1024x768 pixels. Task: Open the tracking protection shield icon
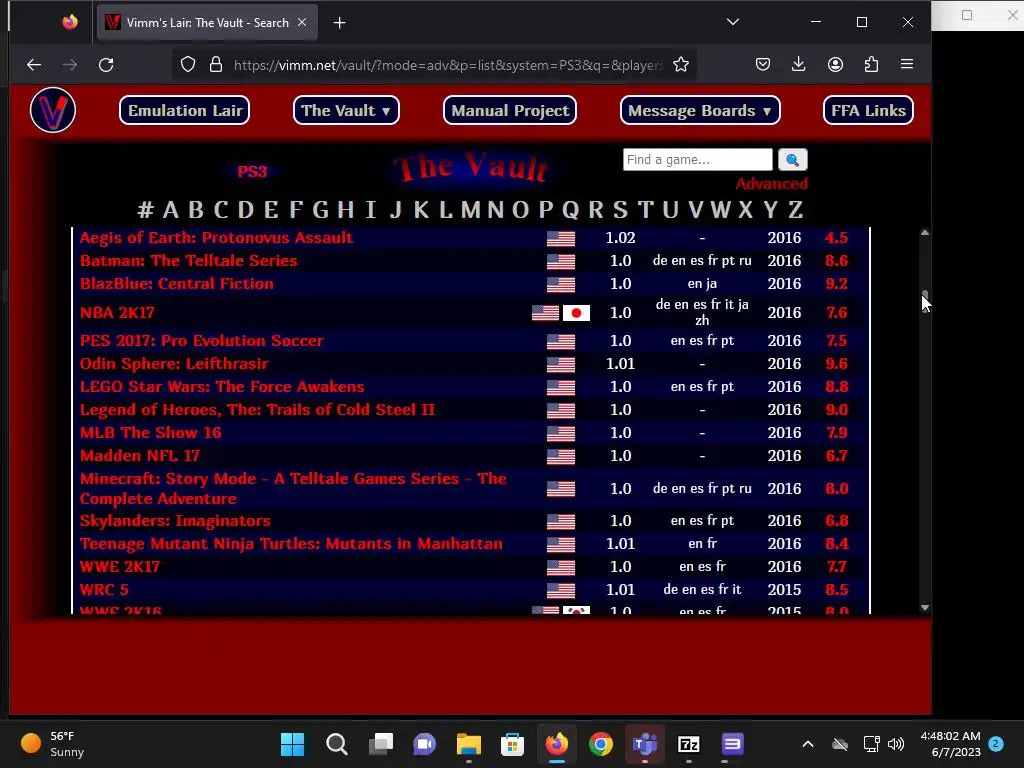tap(188, 65)
